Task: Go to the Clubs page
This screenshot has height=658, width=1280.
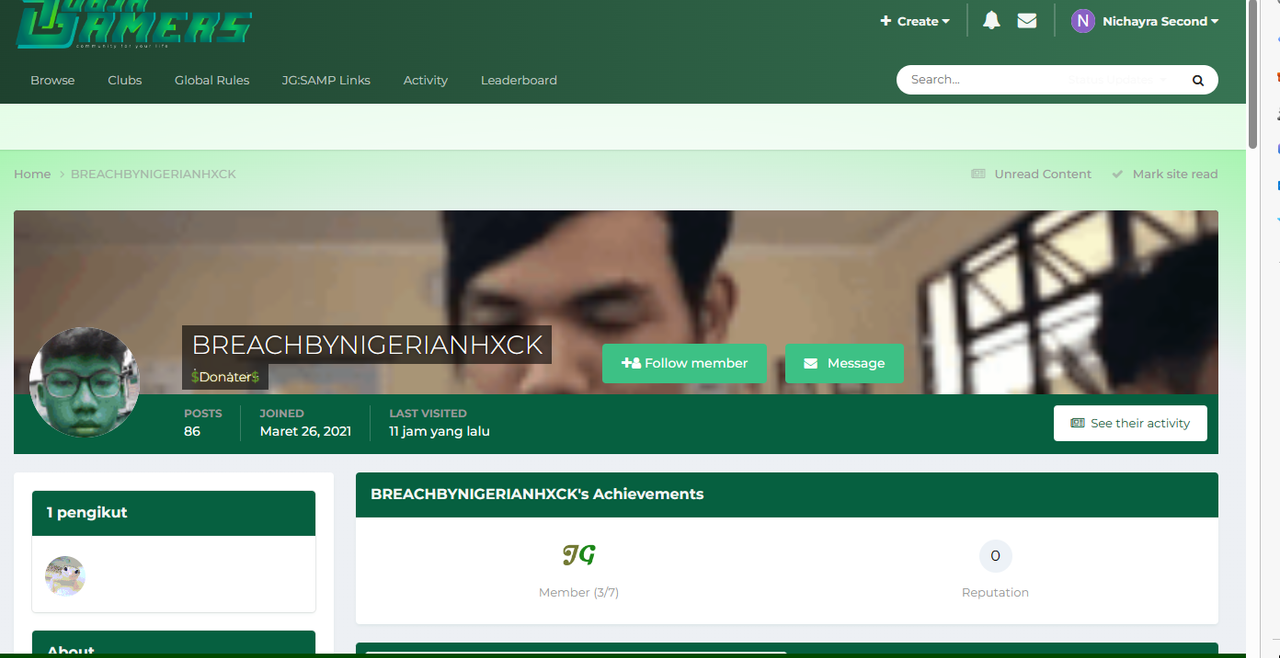Action: (125, 80)
